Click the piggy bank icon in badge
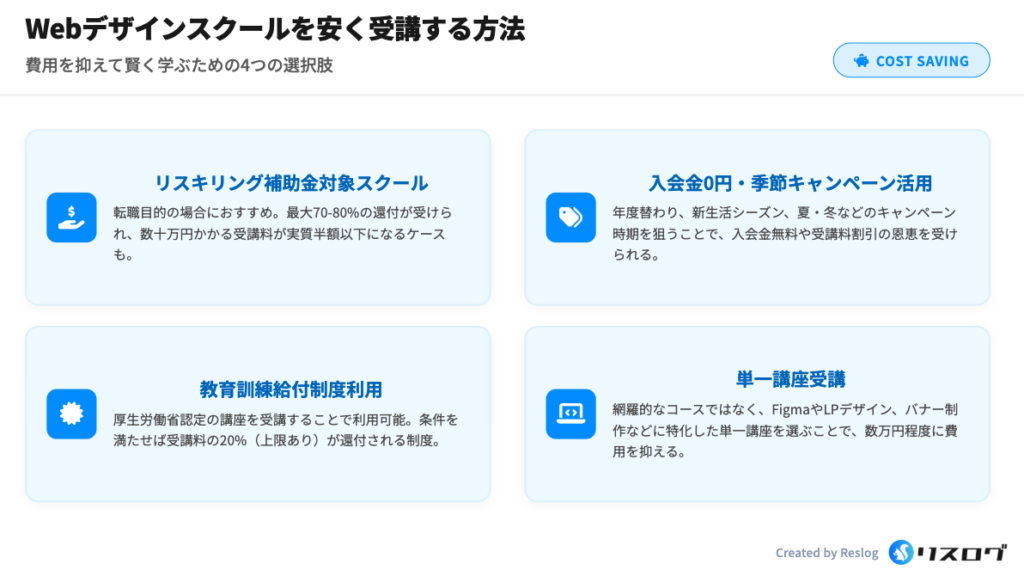 tap(861, 61)
